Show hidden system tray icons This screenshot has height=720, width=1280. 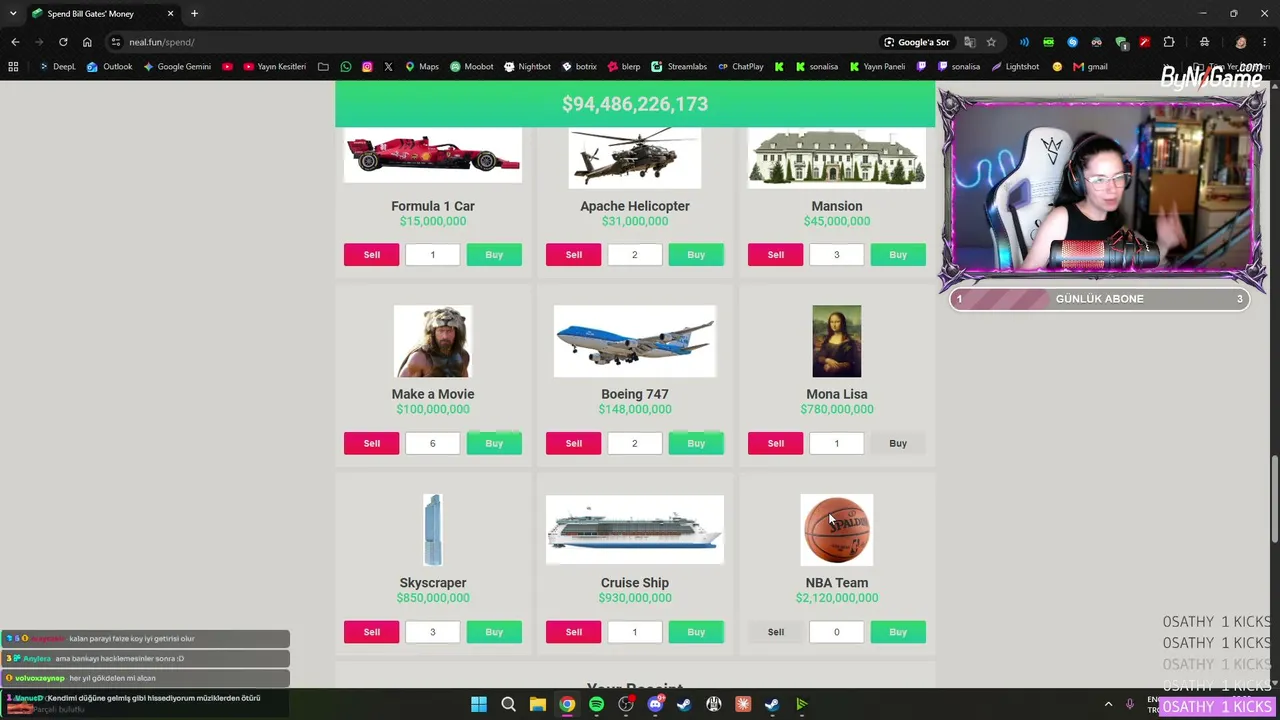tap(1108, 704)
